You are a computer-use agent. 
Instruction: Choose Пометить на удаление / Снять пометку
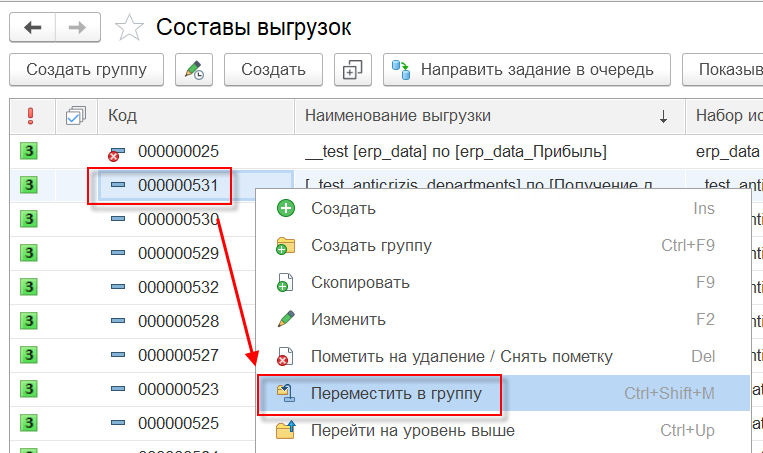pyautogui.click(x=461, y=357)
